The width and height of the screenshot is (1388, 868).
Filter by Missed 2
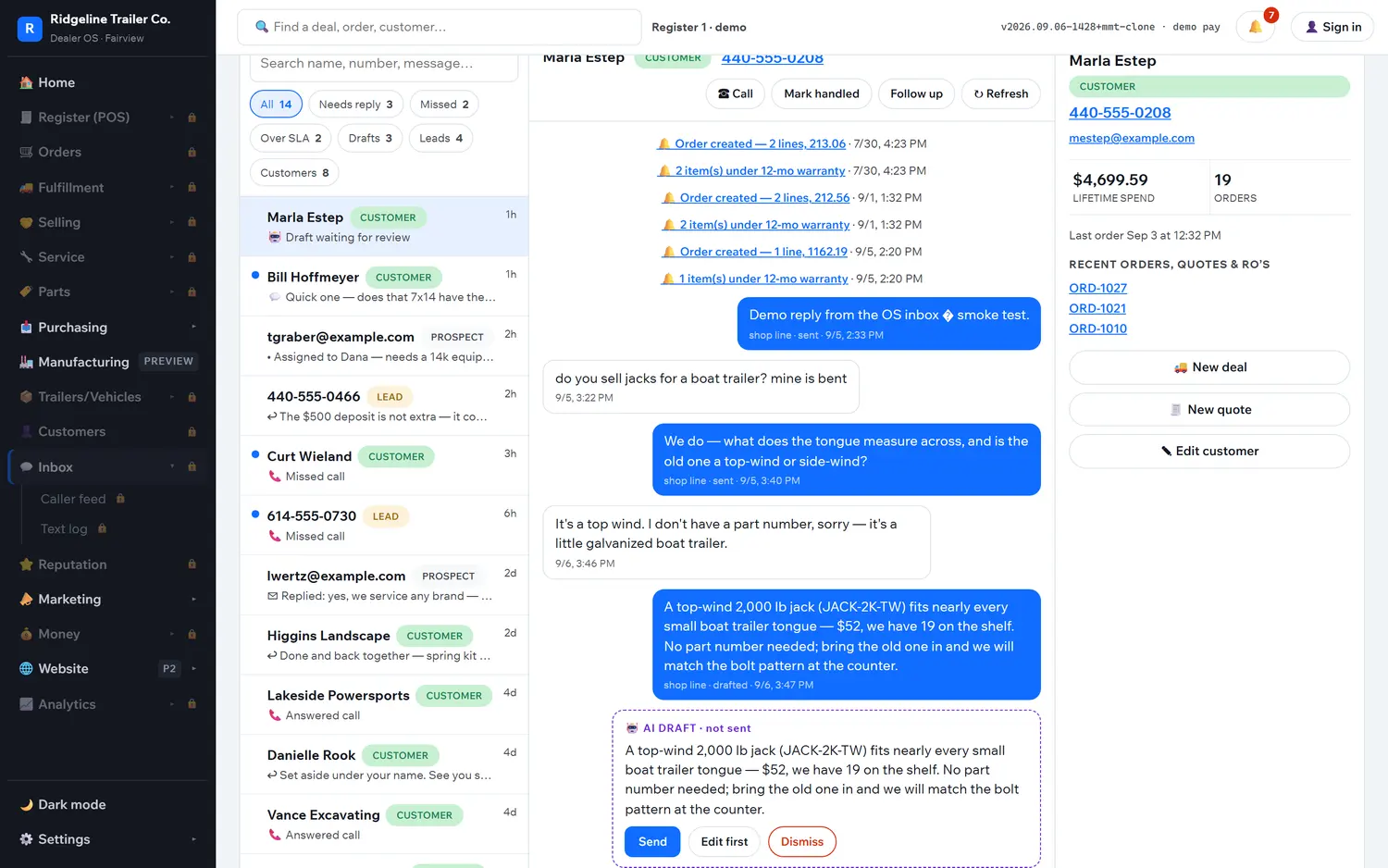[x=444, y=105]
